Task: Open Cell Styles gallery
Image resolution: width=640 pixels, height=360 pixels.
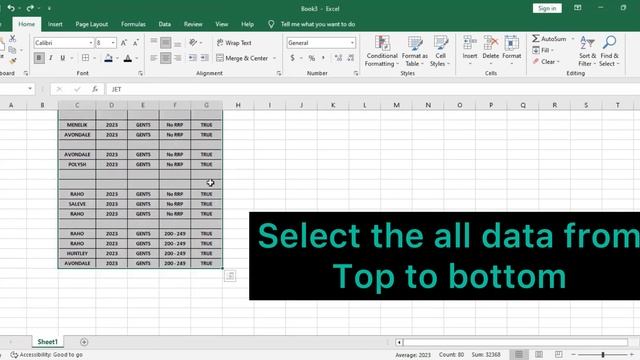Action: 440,51
